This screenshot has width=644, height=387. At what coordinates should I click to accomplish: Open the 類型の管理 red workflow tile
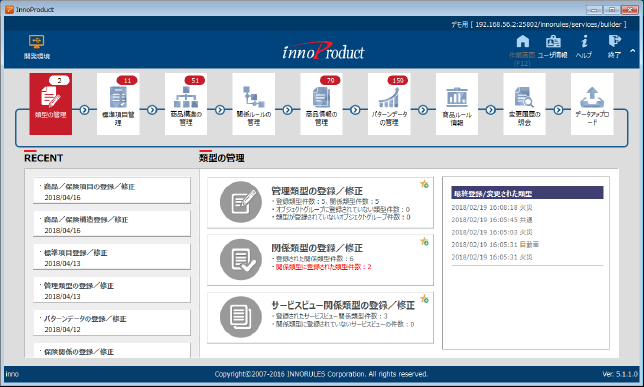pyautogui.click(x=51, y=104)
